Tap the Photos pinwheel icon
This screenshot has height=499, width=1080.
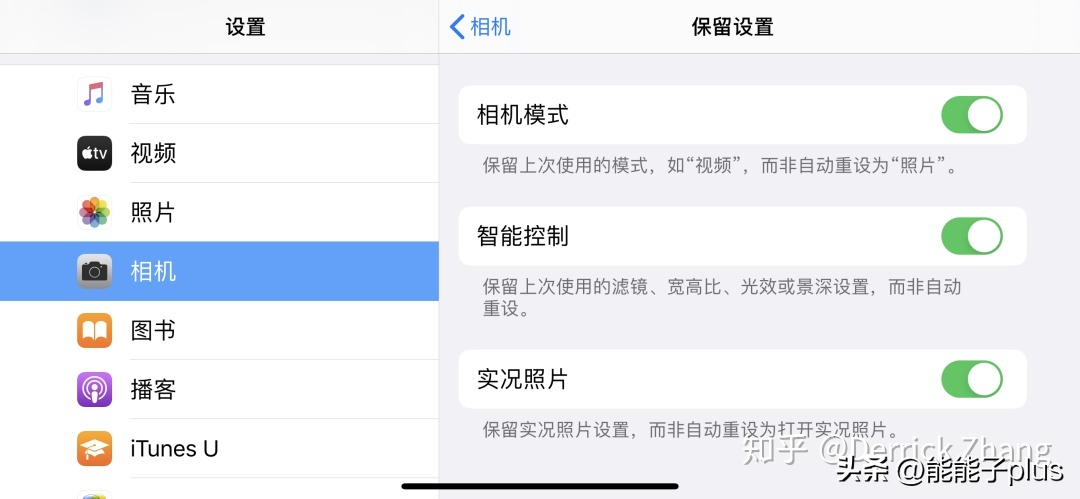(94, 212)
